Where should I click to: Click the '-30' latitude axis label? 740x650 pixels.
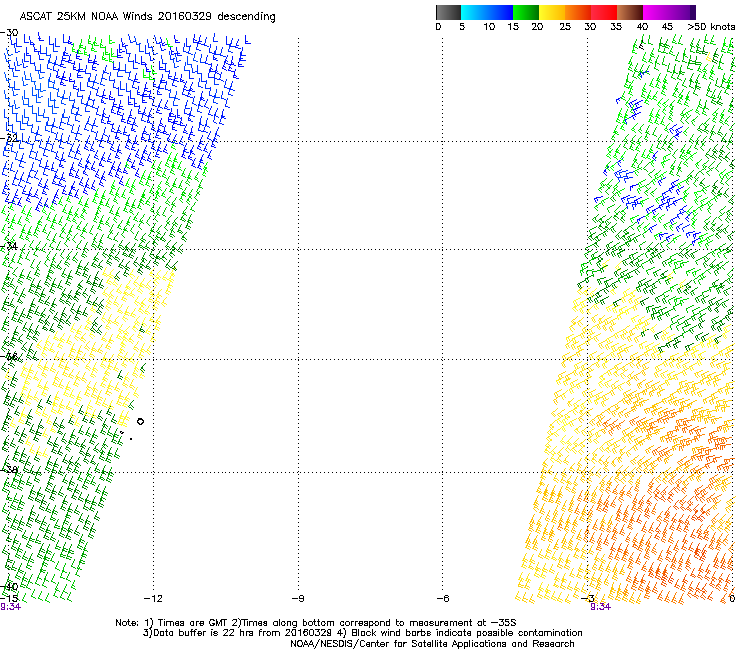pyautogui.click(x=9, y=33)
